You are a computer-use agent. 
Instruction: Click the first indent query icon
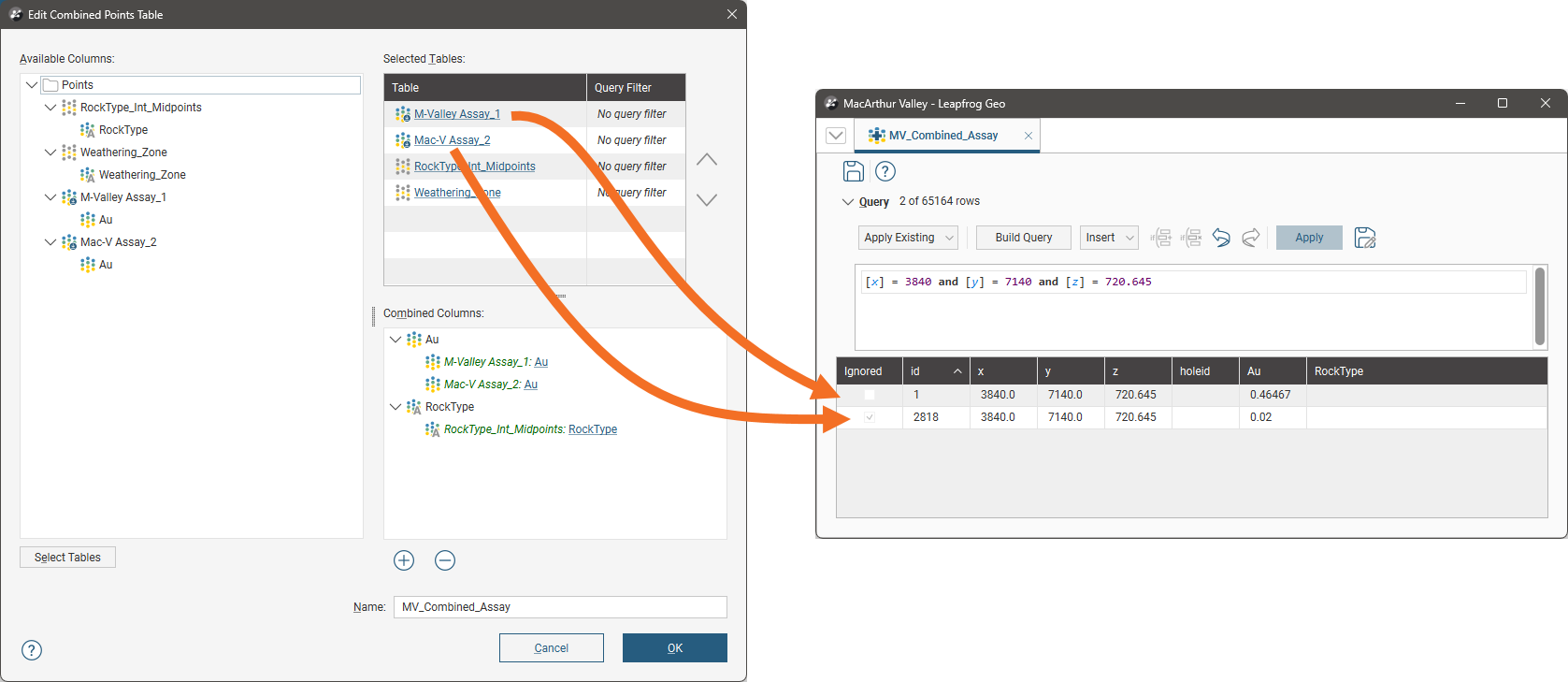click(1161, 238)
